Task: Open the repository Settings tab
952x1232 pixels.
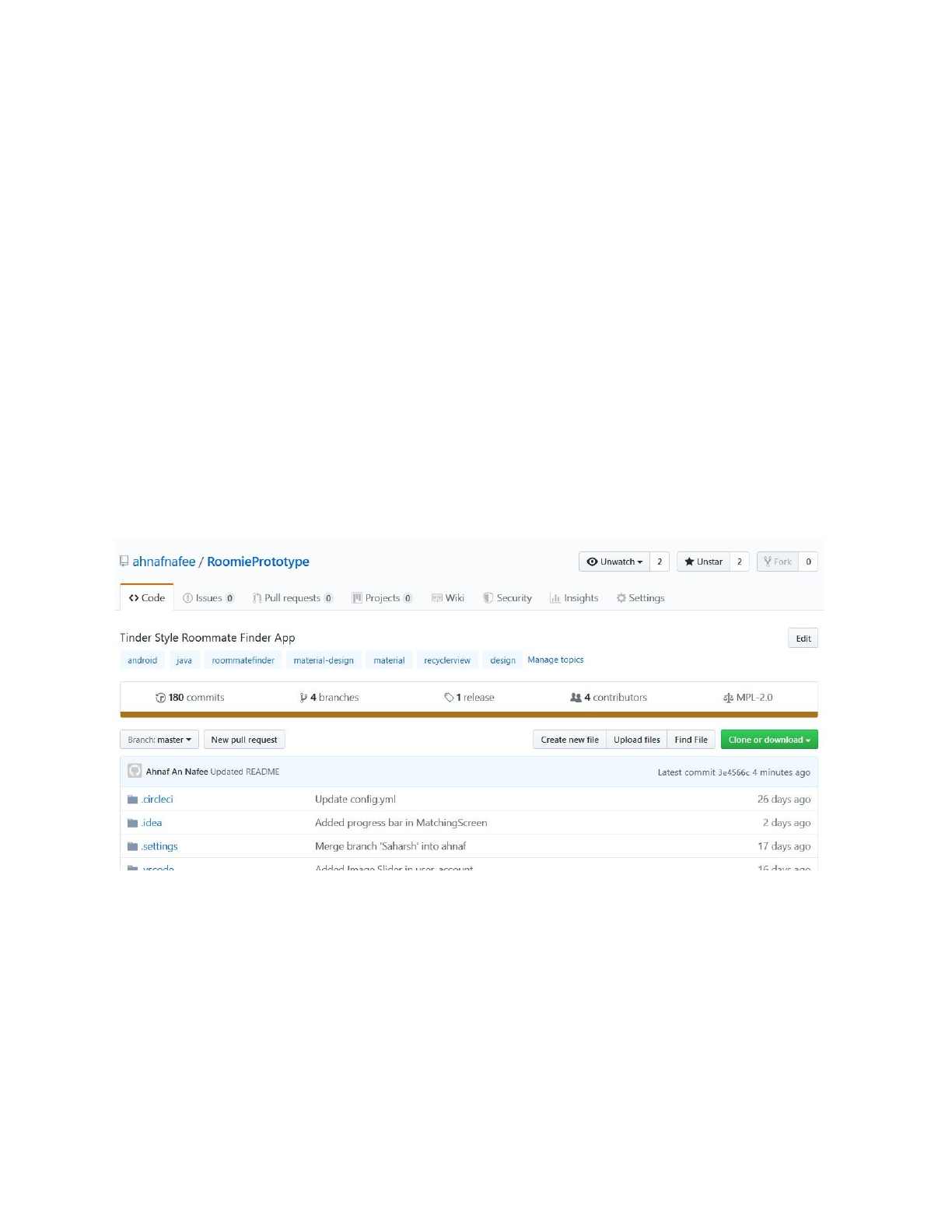Action: pos(640,598)
